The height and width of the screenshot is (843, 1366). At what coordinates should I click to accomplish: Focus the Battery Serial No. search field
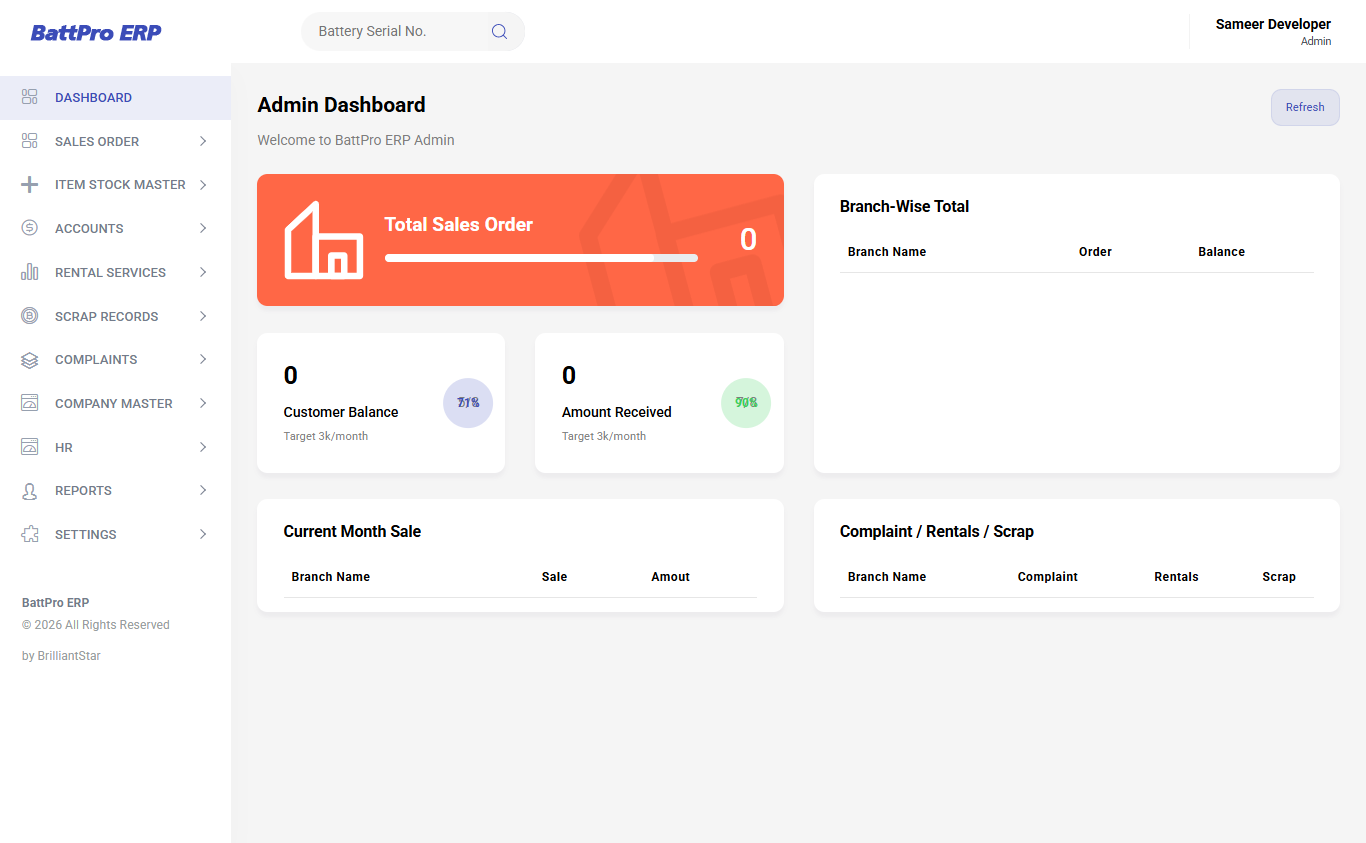[413, 31]
